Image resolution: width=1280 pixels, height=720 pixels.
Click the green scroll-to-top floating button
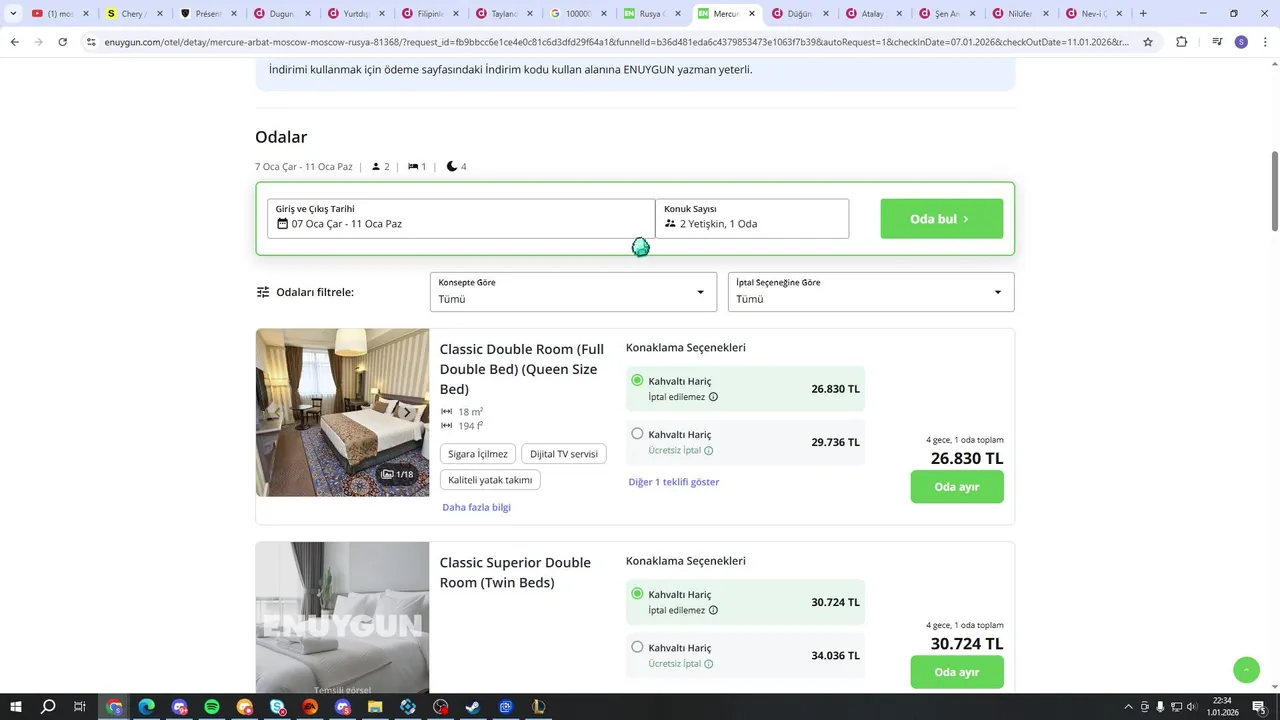[1246, 670]
